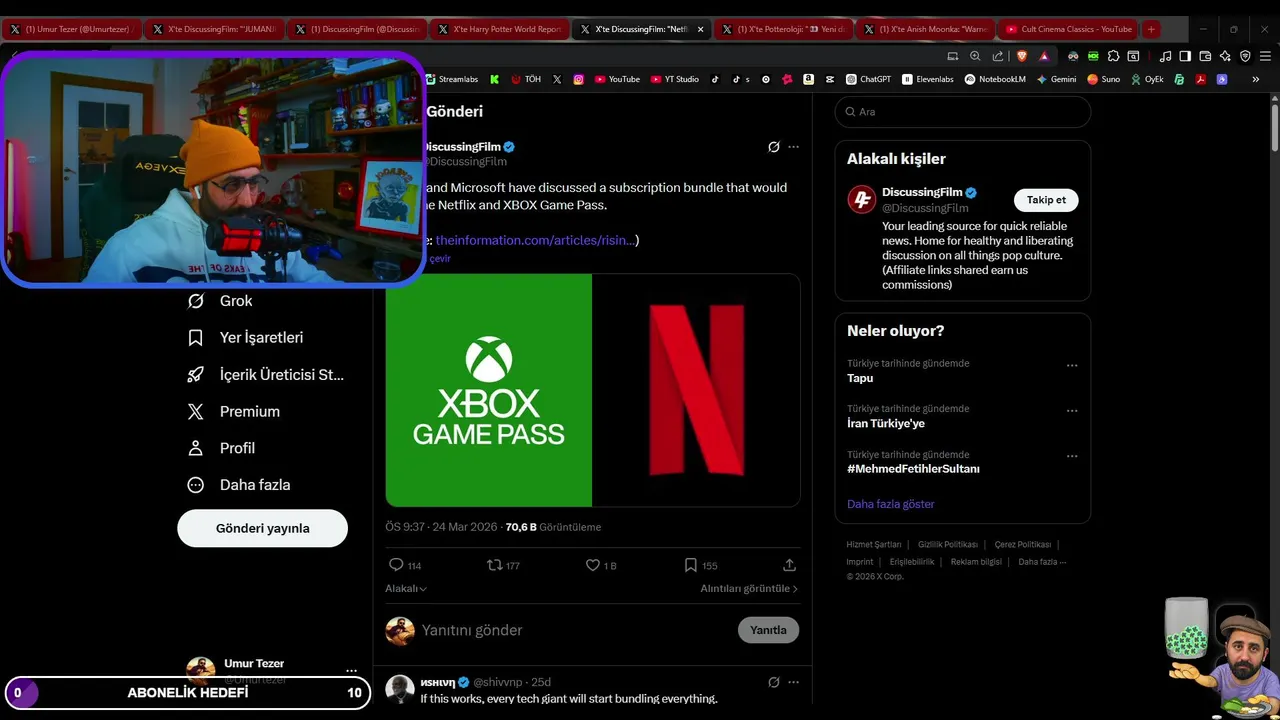Open Çerez Politikası footer link

pyautogui.click(x=1023, y=545)
